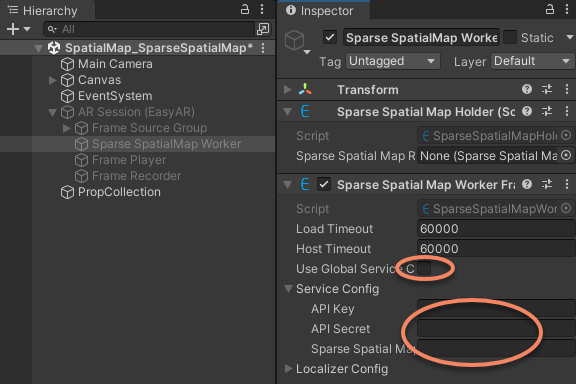Screen dimensions: 576x384
Task: Expand the Localizer Config section
Action: 288,368
